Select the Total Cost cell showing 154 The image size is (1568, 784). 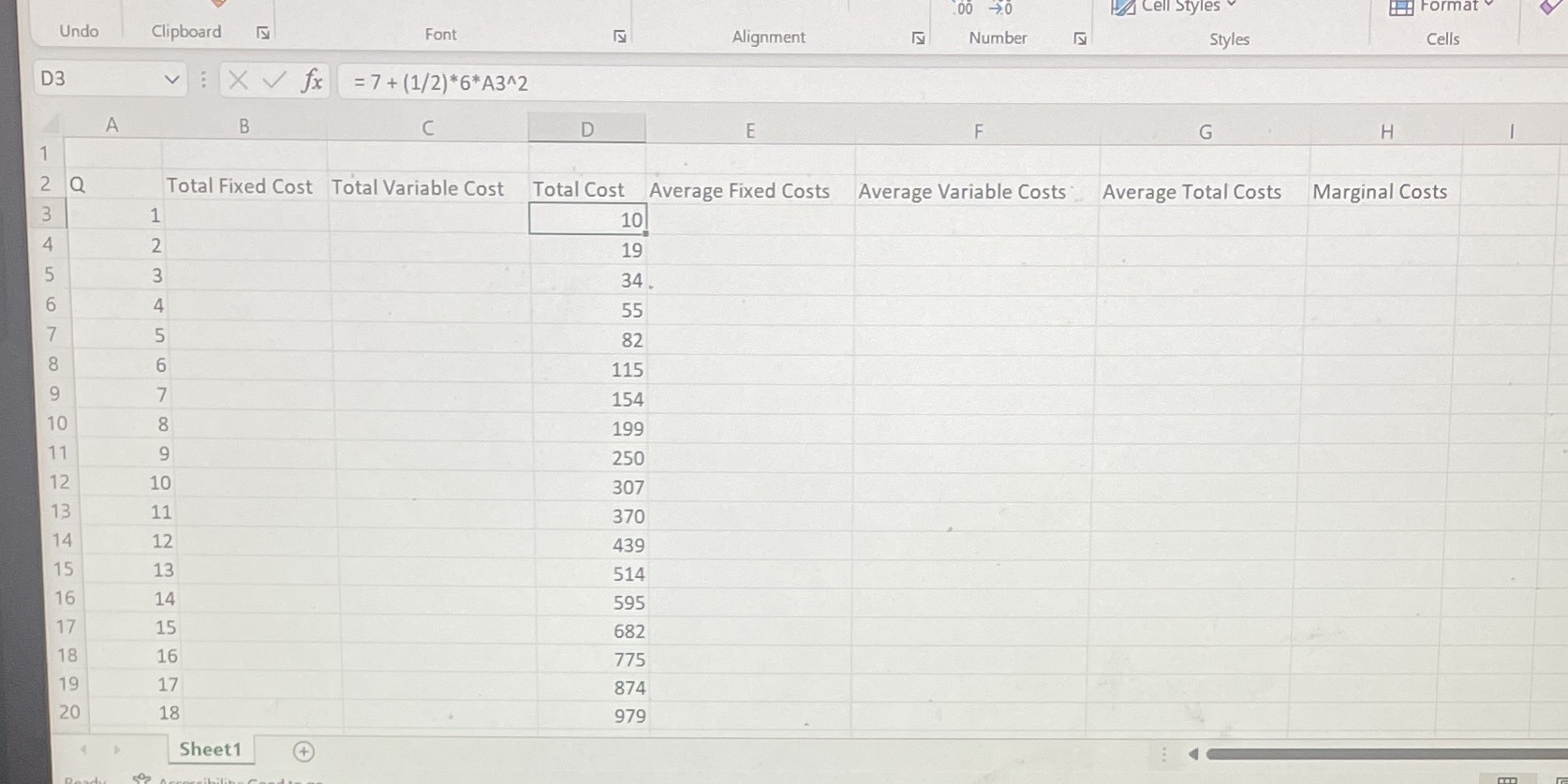591,399
